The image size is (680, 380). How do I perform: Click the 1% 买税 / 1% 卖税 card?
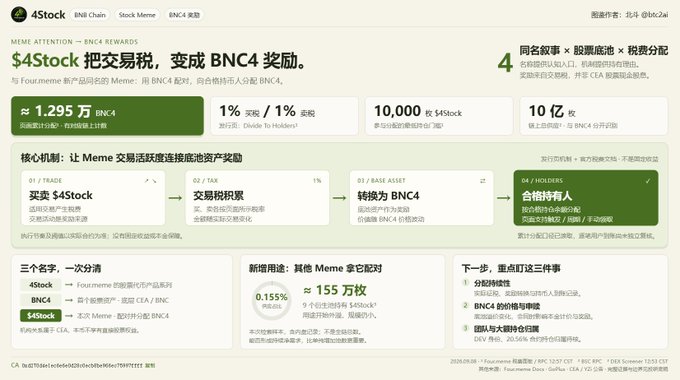click(x=284, y=116)
